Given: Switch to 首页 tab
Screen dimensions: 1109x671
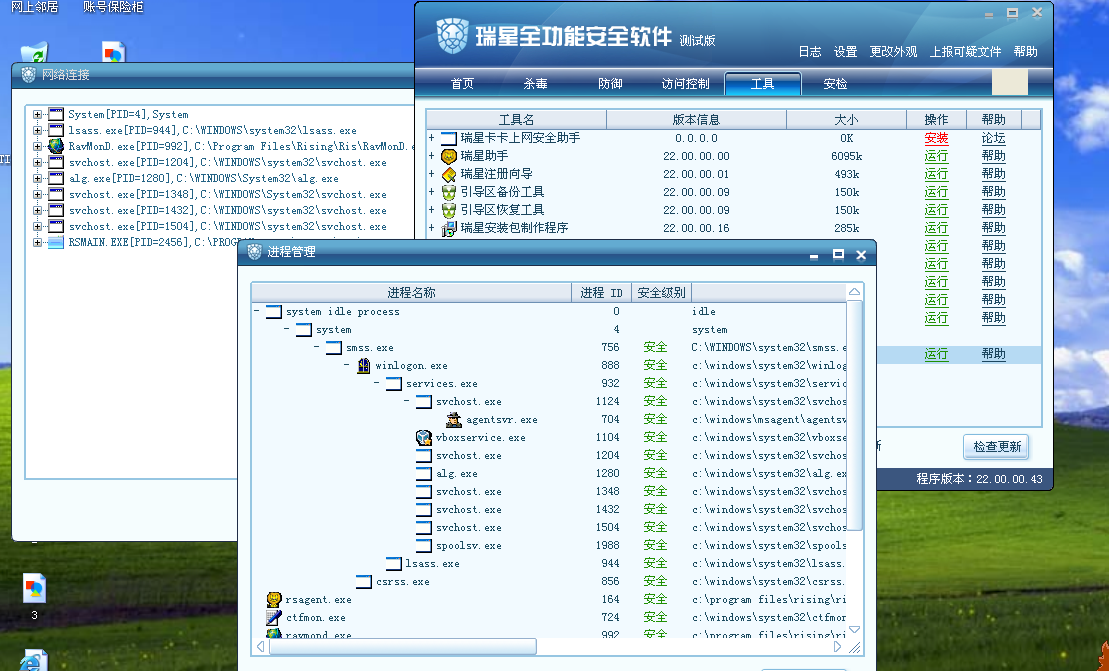Looking at the screenshot, I should click(x=462, y=83).
